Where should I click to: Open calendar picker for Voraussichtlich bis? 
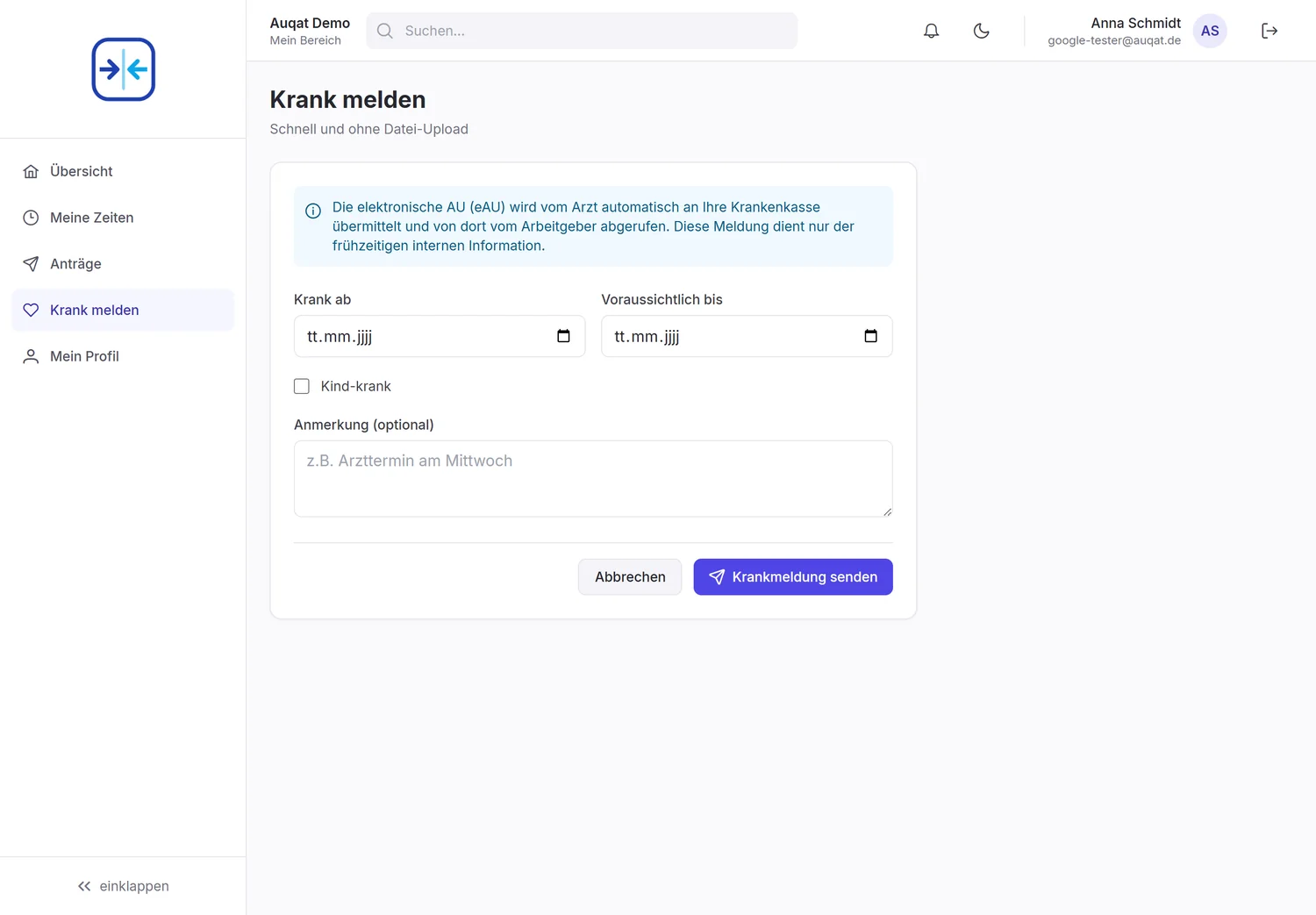[870, 336]
